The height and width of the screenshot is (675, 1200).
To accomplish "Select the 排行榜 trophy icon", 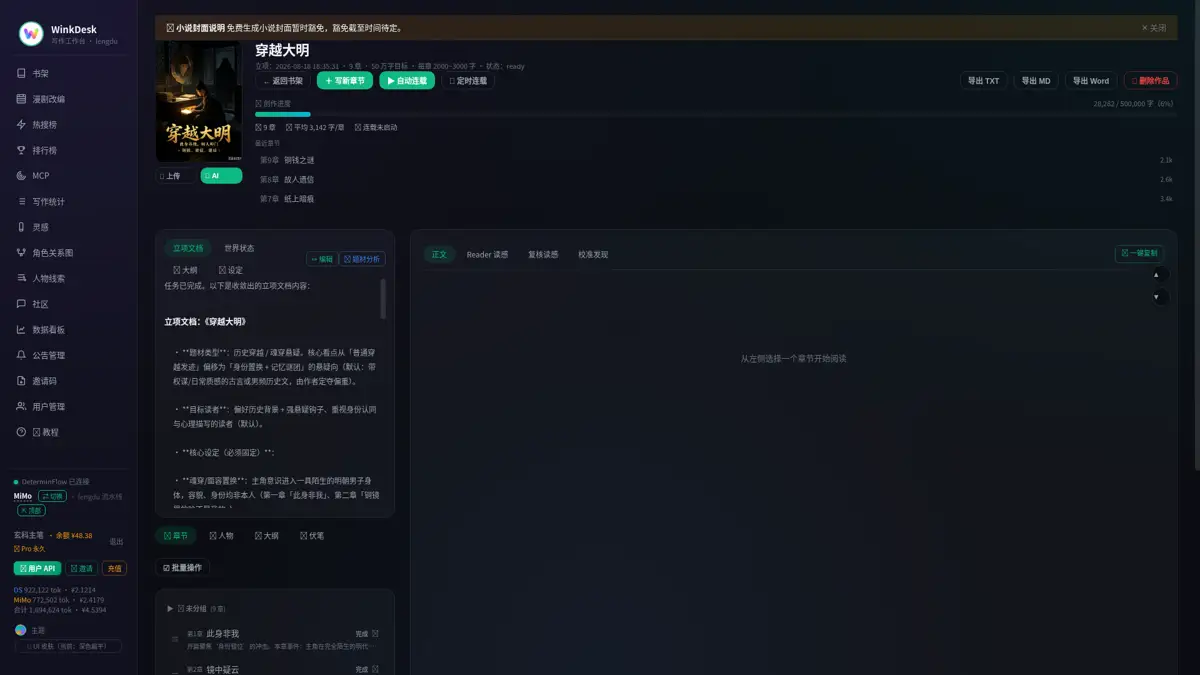I will 21,150.
